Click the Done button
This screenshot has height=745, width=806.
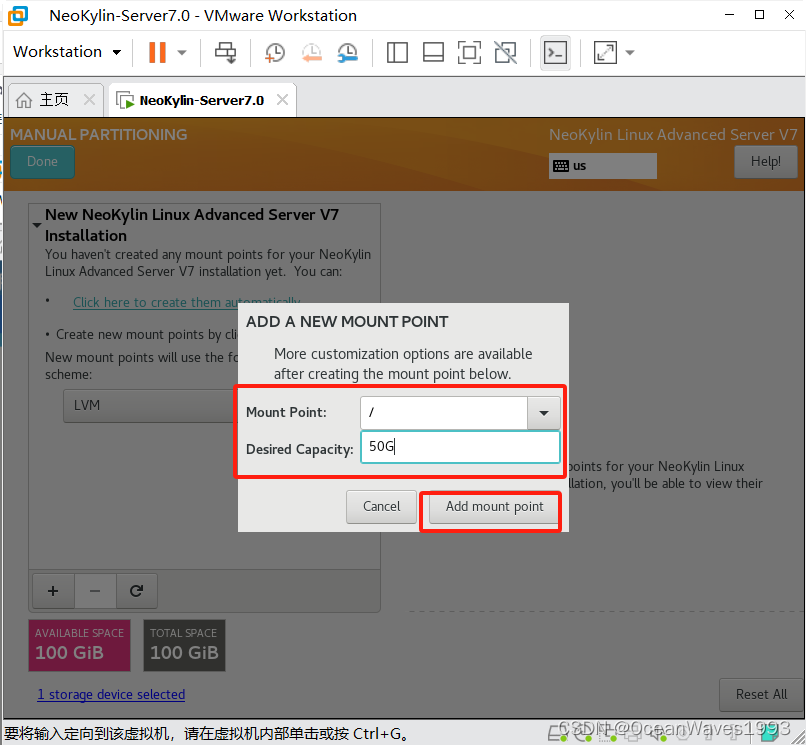tap(42, 162)
